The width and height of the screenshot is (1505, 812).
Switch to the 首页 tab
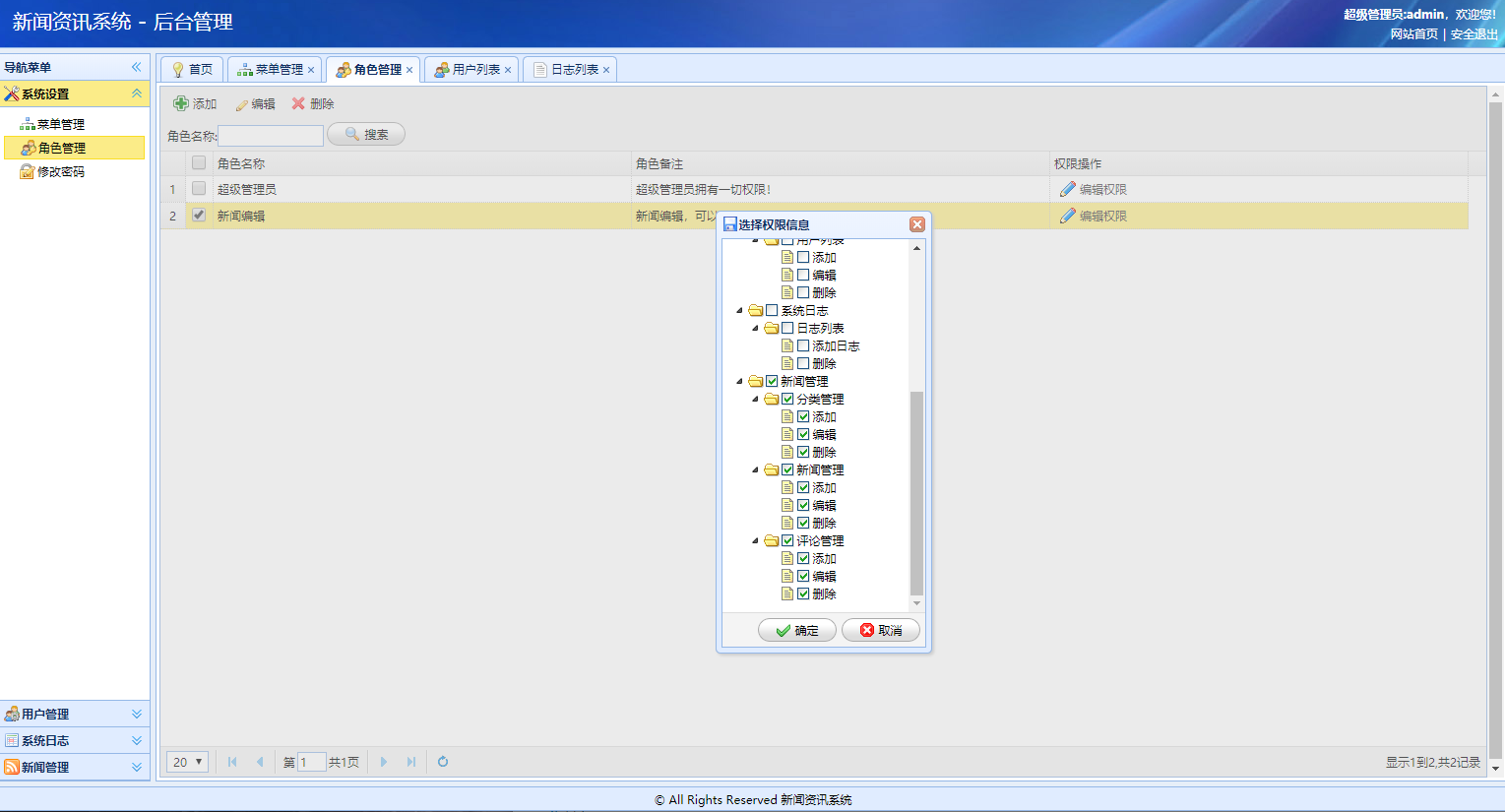[x=192, y=69]
